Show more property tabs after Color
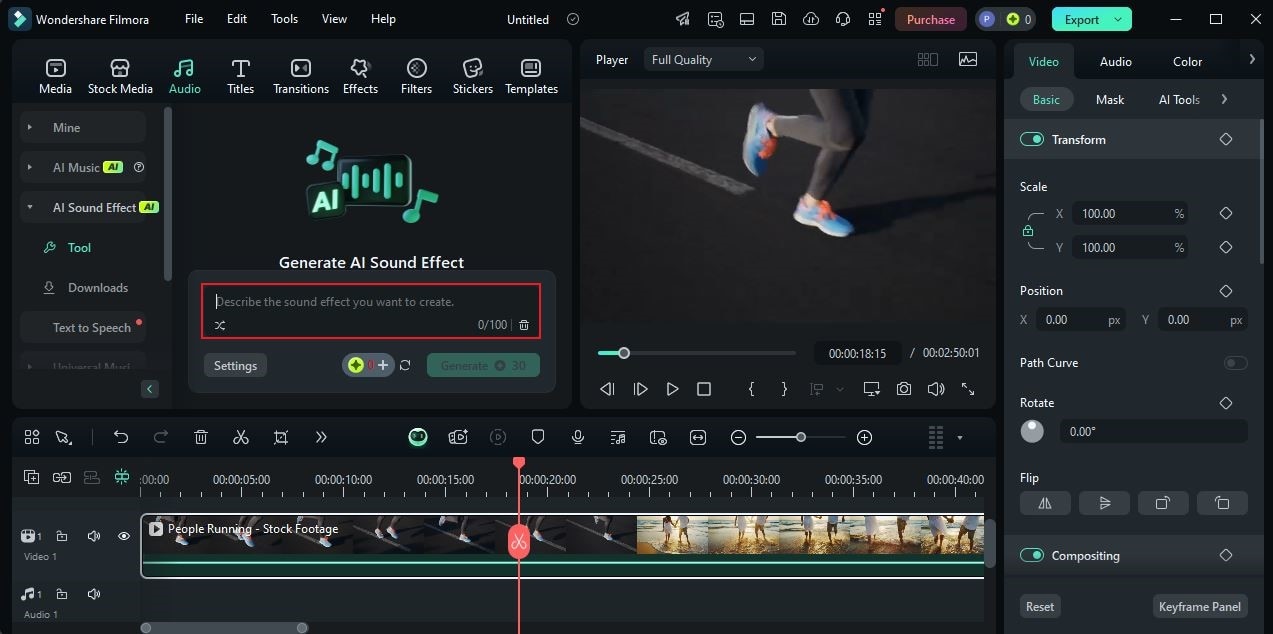Image resolution: width=1273 pixels, height=634 pixels. click(1252, 60)
